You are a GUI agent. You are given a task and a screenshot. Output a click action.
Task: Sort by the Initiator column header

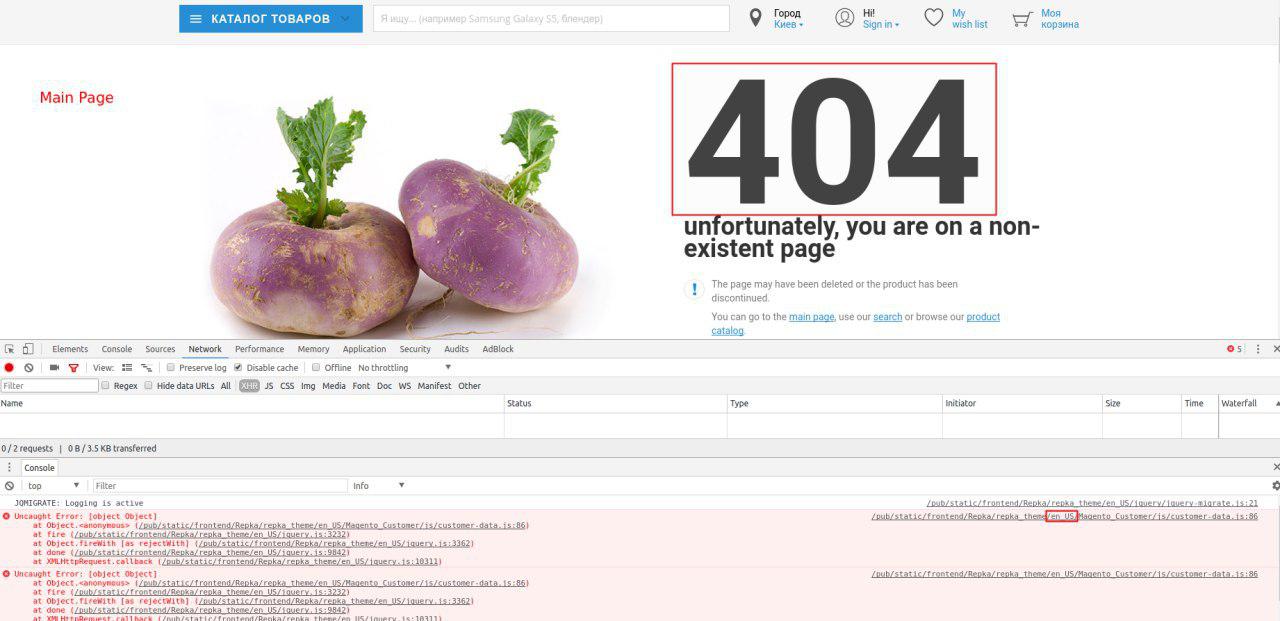1022,403
